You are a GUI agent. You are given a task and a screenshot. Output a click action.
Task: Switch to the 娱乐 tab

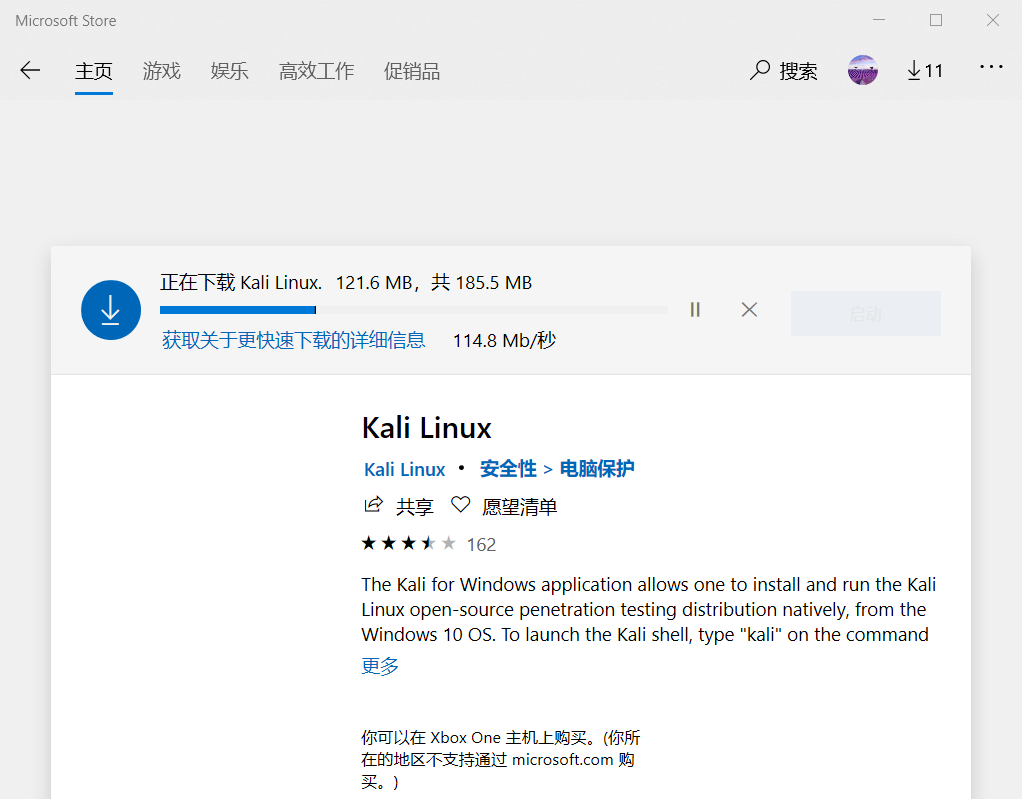pos(229,71)
